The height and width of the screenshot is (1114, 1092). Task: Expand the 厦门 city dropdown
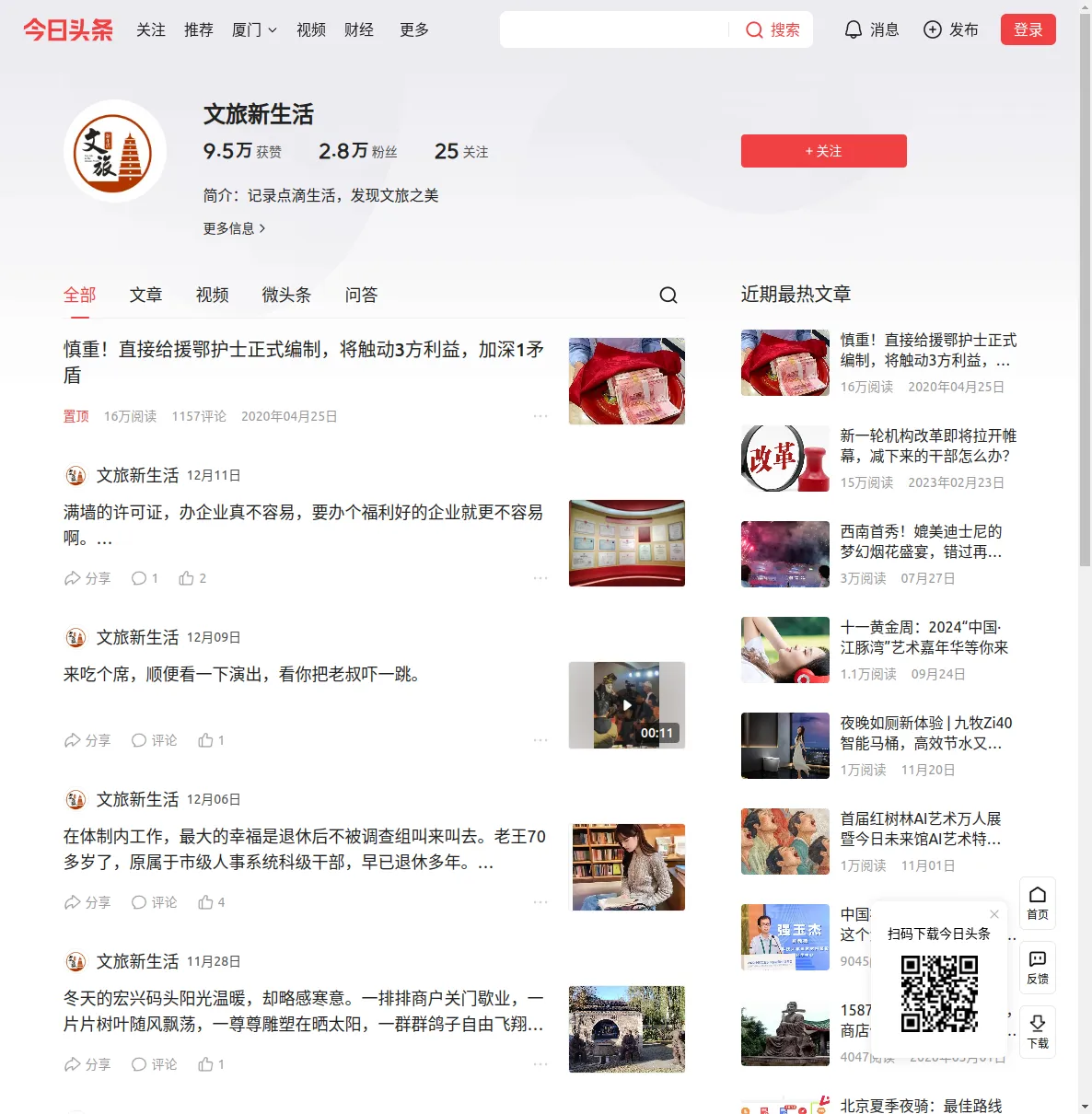tap(254, 30)
